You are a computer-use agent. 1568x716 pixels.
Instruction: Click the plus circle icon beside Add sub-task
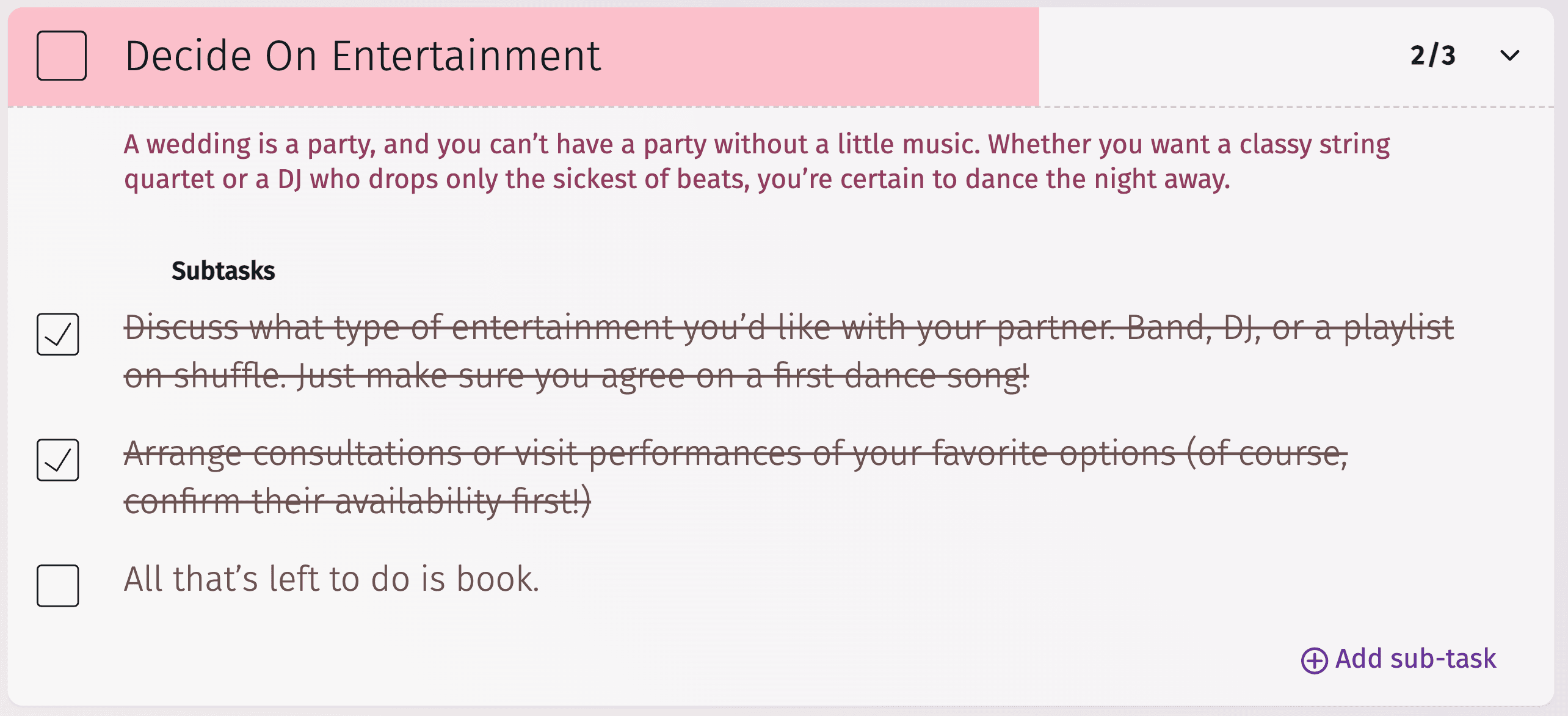tap(1314, 660)
